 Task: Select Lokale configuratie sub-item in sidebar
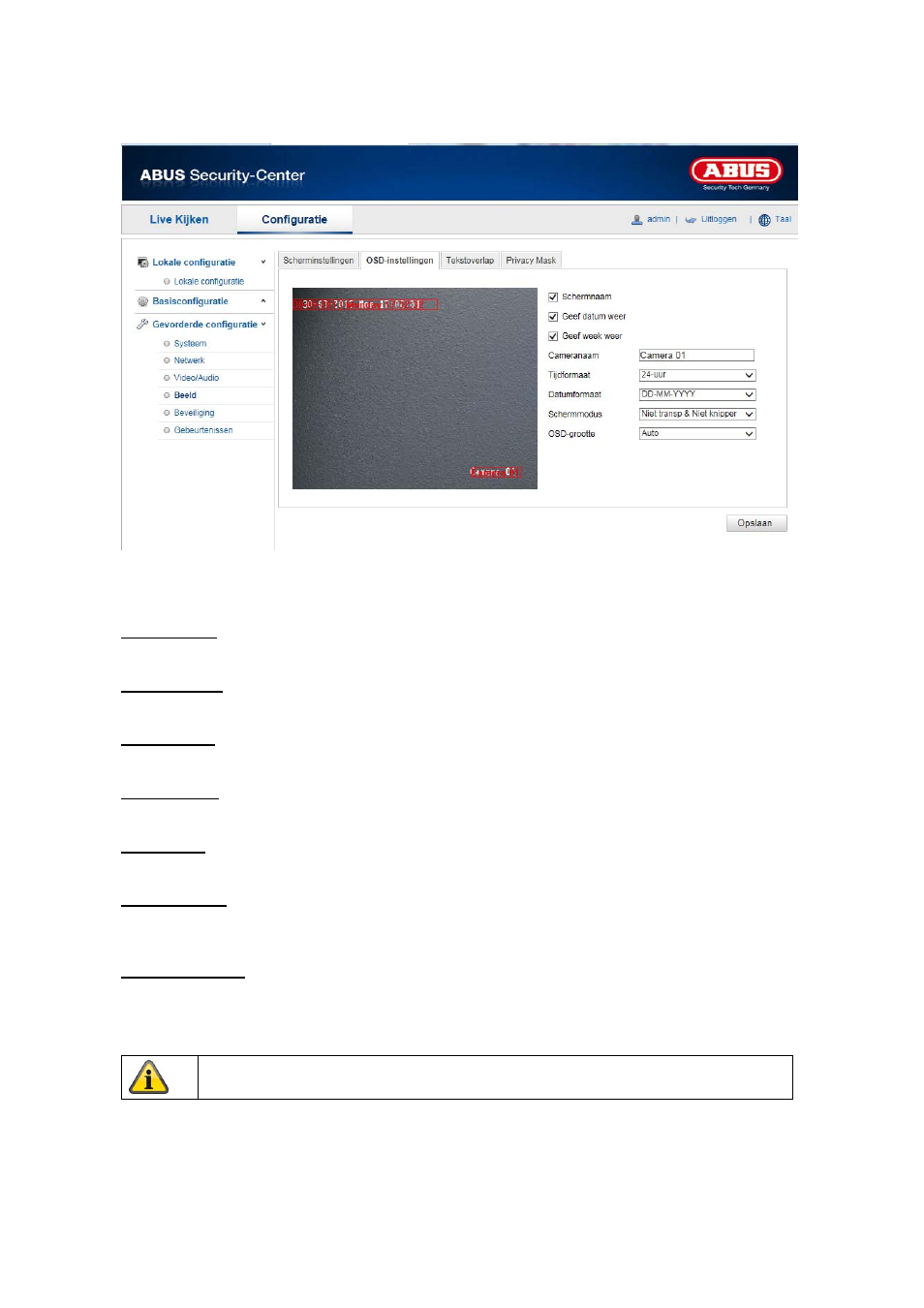click(209, 282)
